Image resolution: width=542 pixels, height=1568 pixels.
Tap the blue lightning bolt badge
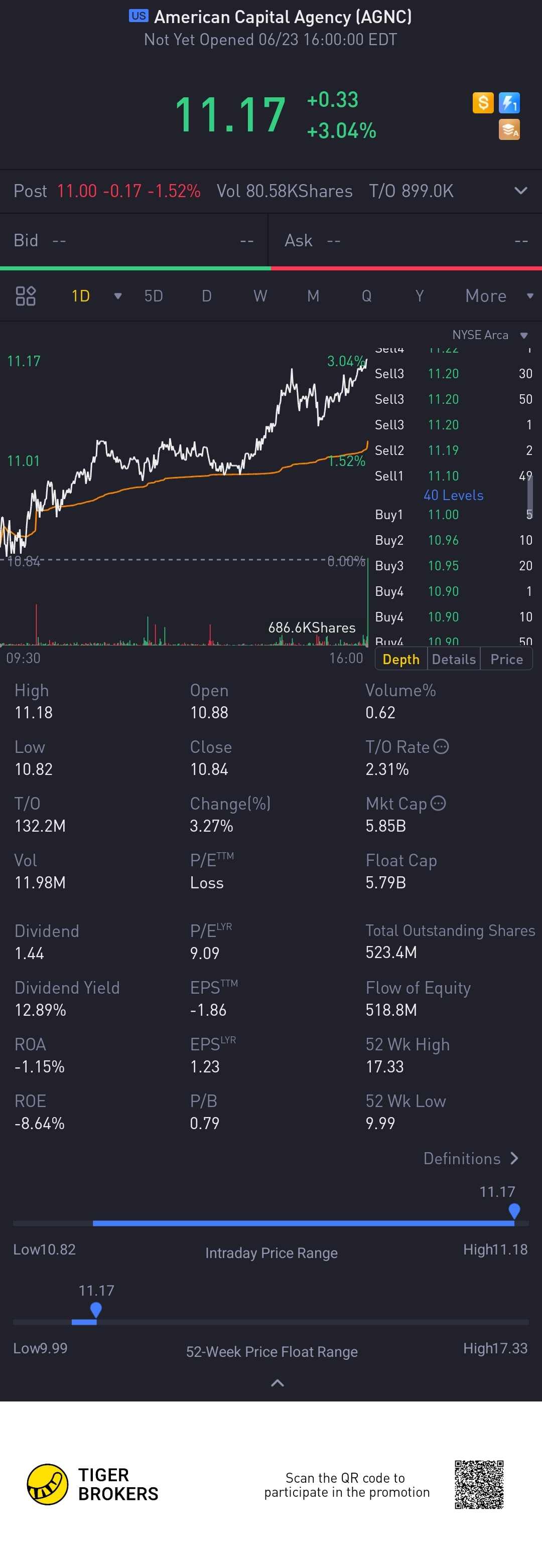(x=509, y=102)
